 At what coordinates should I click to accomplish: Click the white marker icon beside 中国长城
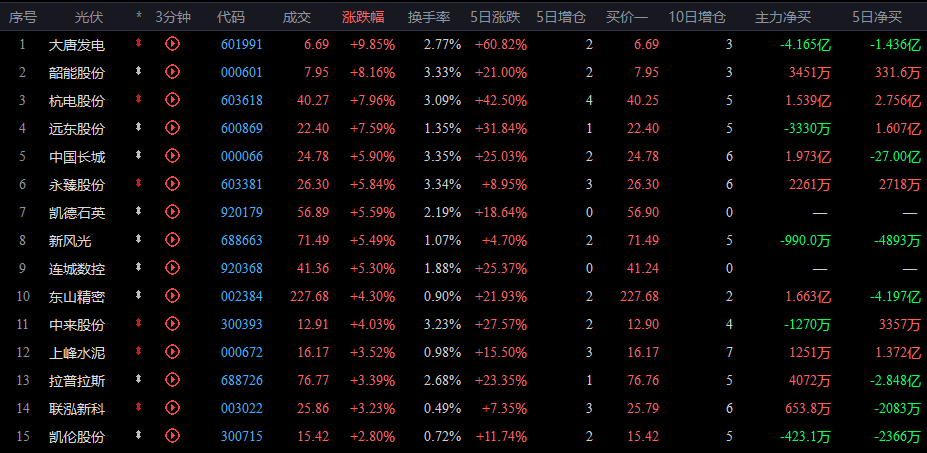coord(138,155)
